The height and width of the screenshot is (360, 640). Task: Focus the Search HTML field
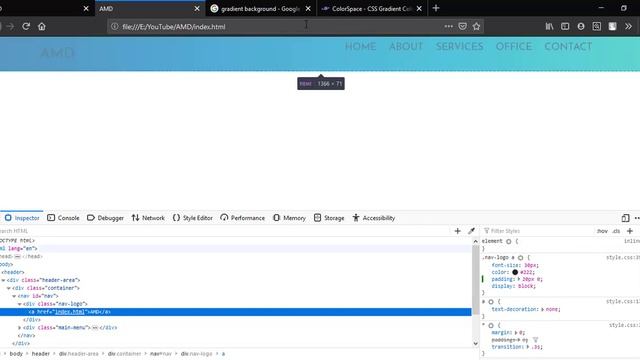(224, 231)
